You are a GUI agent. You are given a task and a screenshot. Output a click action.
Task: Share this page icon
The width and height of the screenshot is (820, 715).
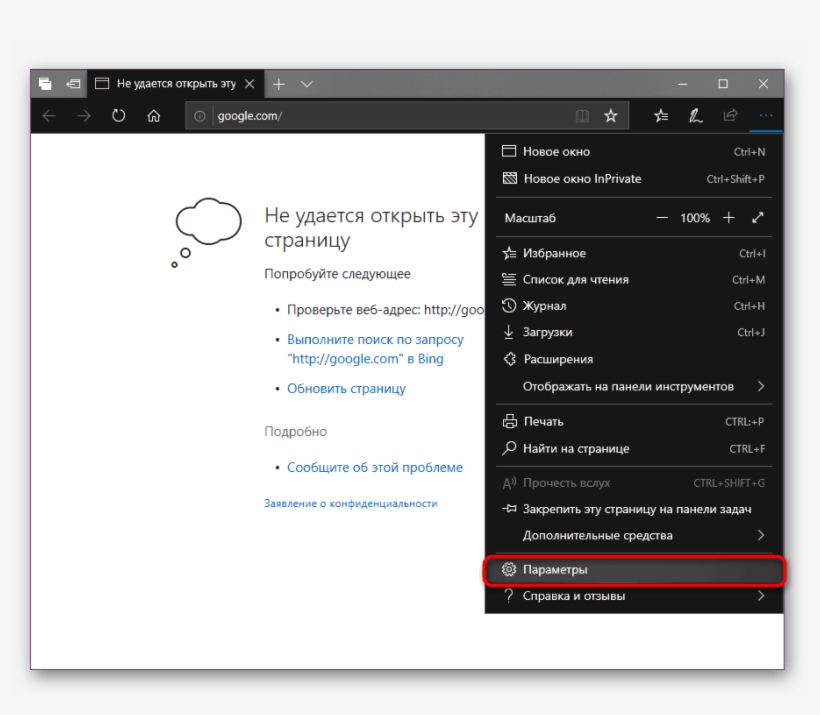point(730,115)
